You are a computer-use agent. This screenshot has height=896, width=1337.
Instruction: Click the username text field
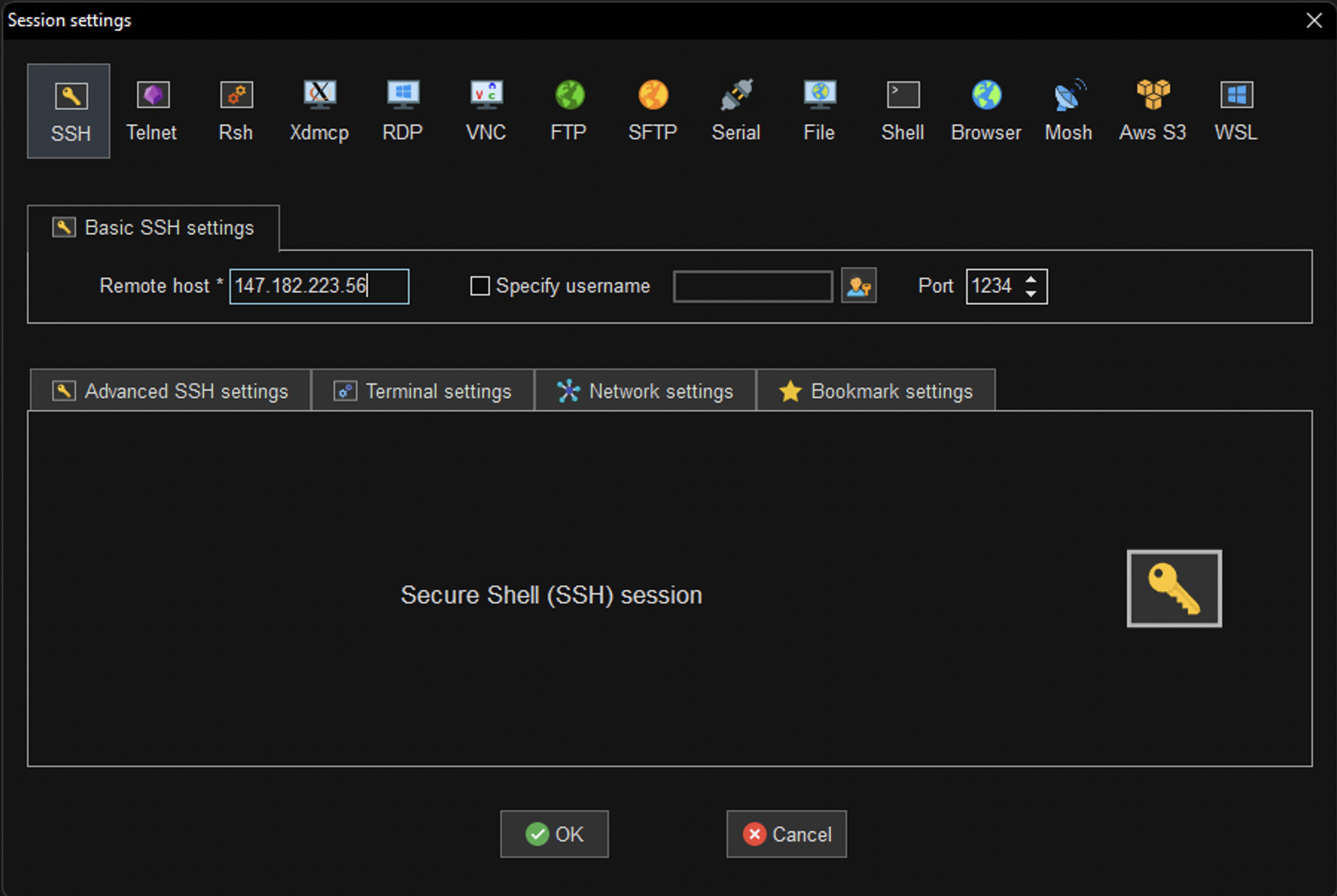753,287
